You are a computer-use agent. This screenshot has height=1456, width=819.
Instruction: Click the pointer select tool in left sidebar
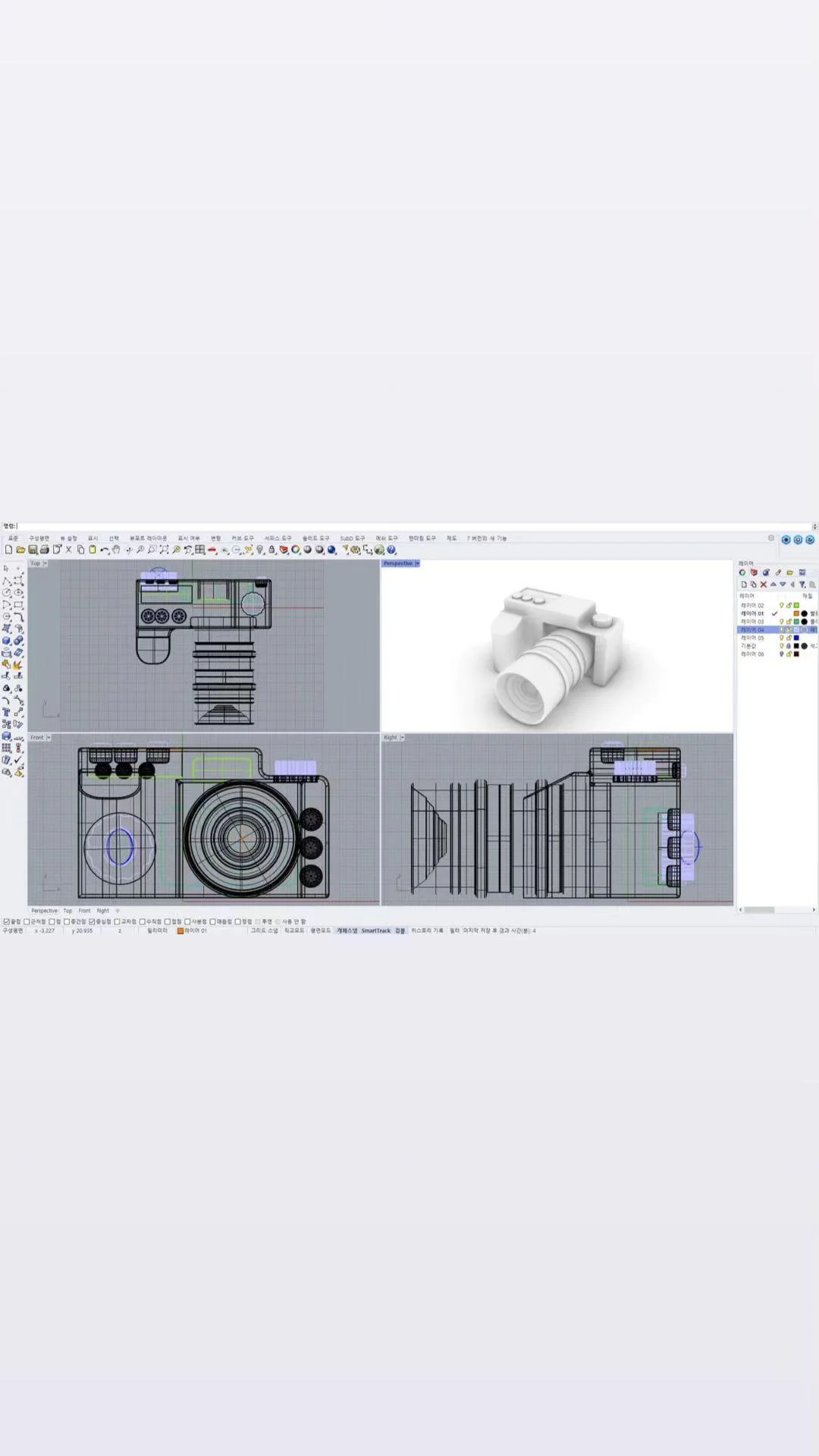pos(7,568)
